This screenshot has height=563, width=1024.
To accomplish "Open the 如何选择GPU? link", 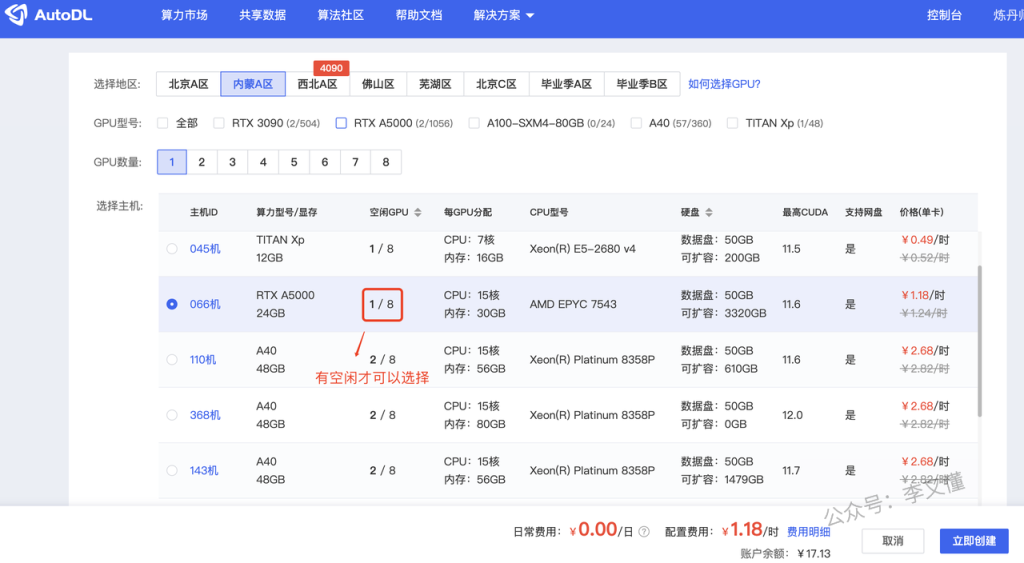I will (724, 85).
